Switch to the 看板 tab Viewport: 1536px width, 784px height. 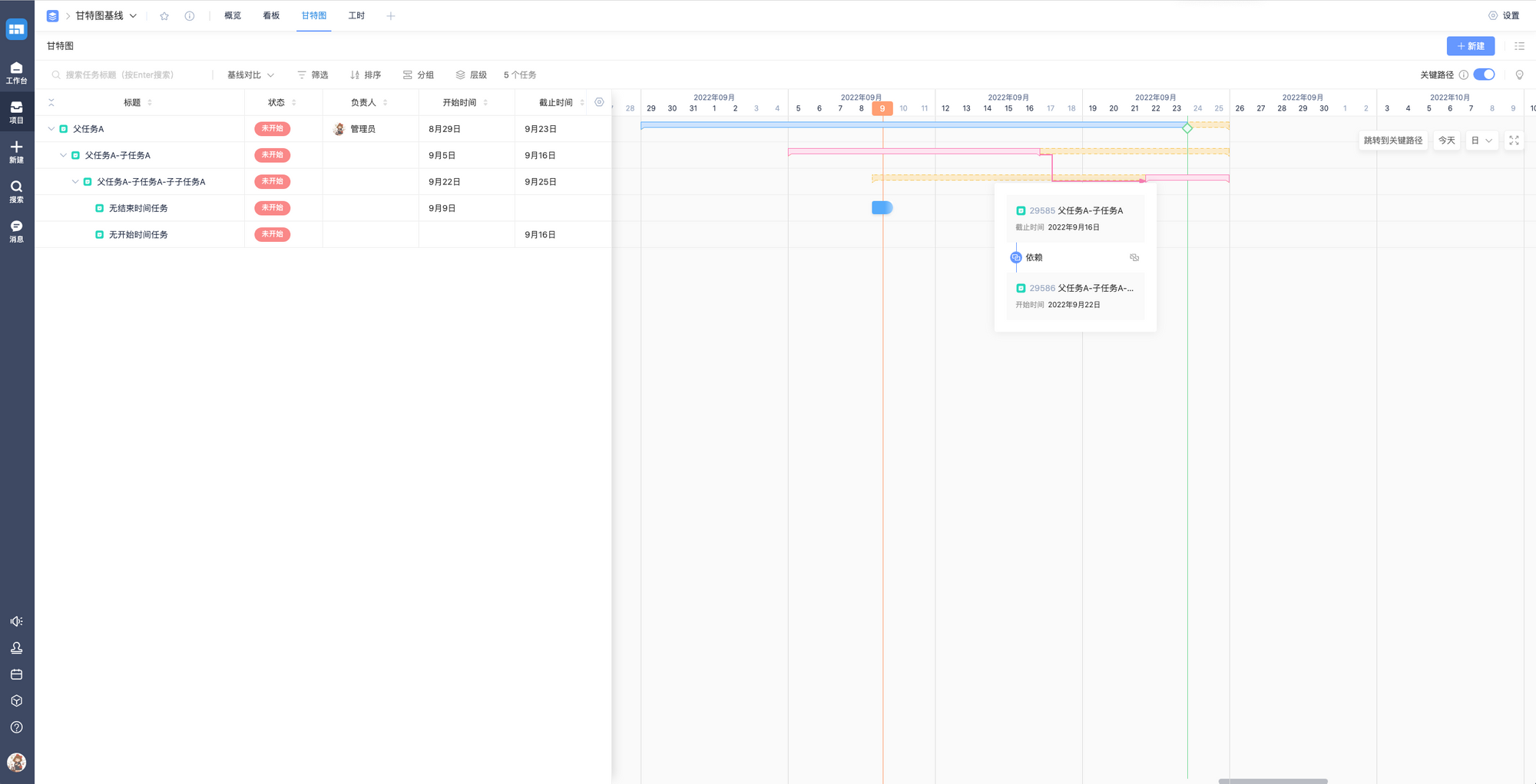pyautogui.click(x=271, y=16)
